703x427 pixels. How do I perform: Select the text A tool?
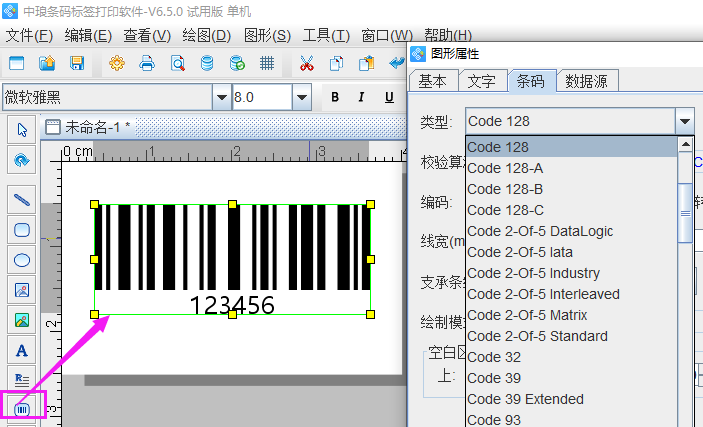point(22,350)
